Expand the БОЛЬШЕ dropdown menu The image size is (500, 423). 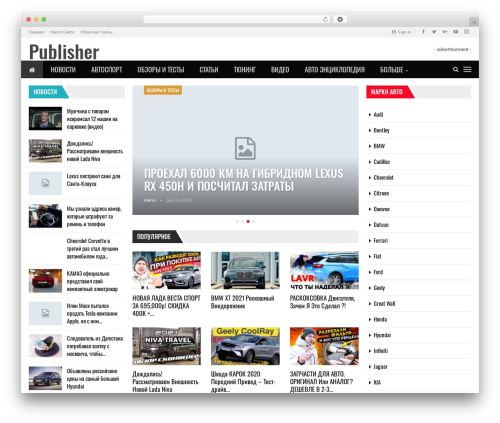point(394,70)
